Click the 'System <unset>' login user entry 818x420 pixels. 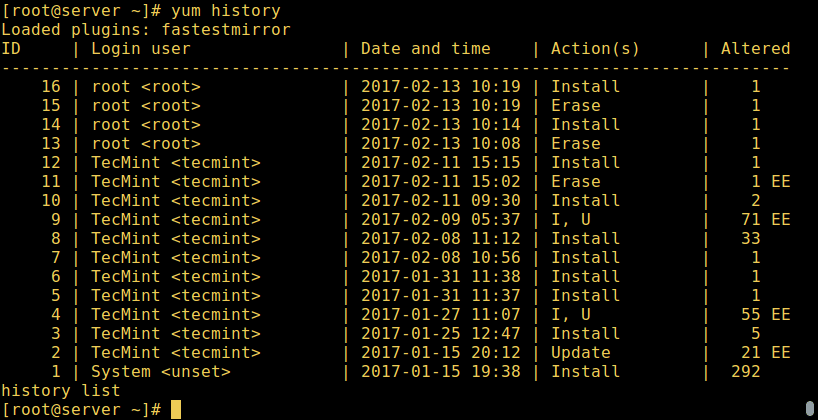(x=161, y=371)
